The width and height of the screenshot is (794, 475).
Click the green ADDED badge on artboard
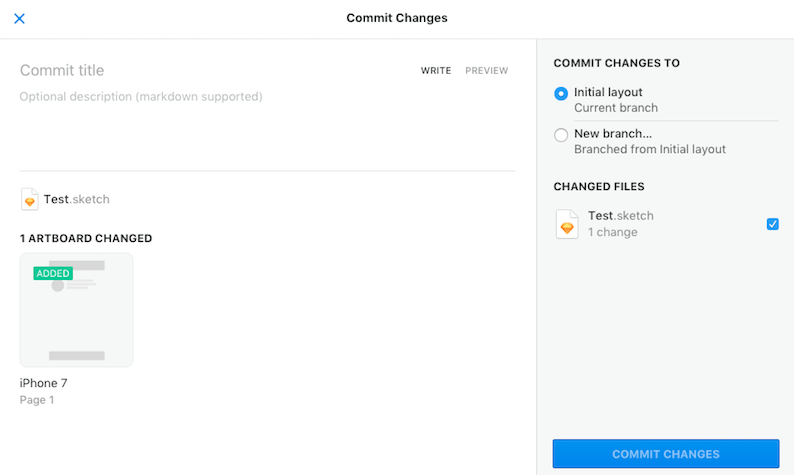pos(53,273)
